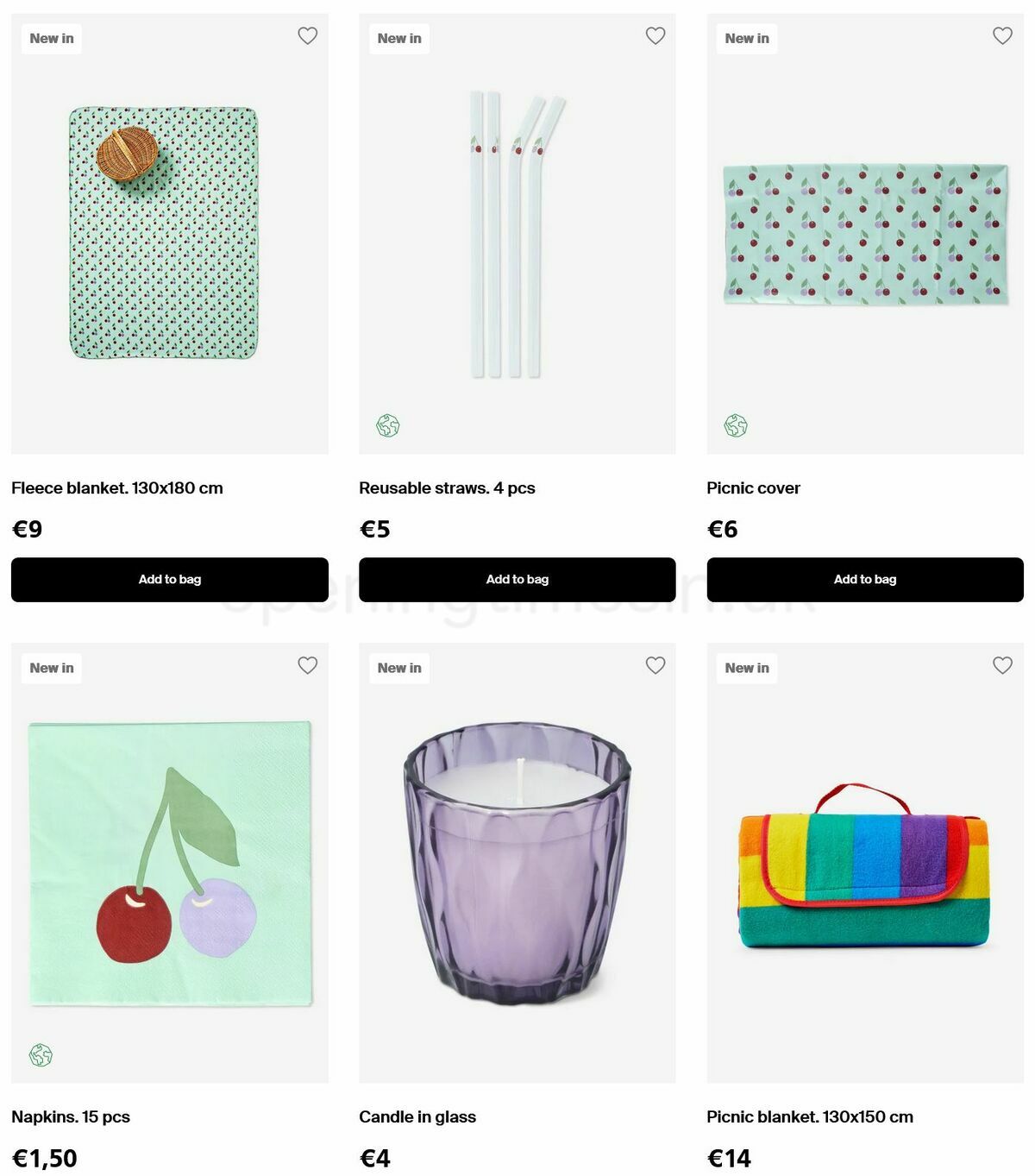
Task: Open Fleece blanket product image
Action: pyautogui.click(x=164, y=233)
